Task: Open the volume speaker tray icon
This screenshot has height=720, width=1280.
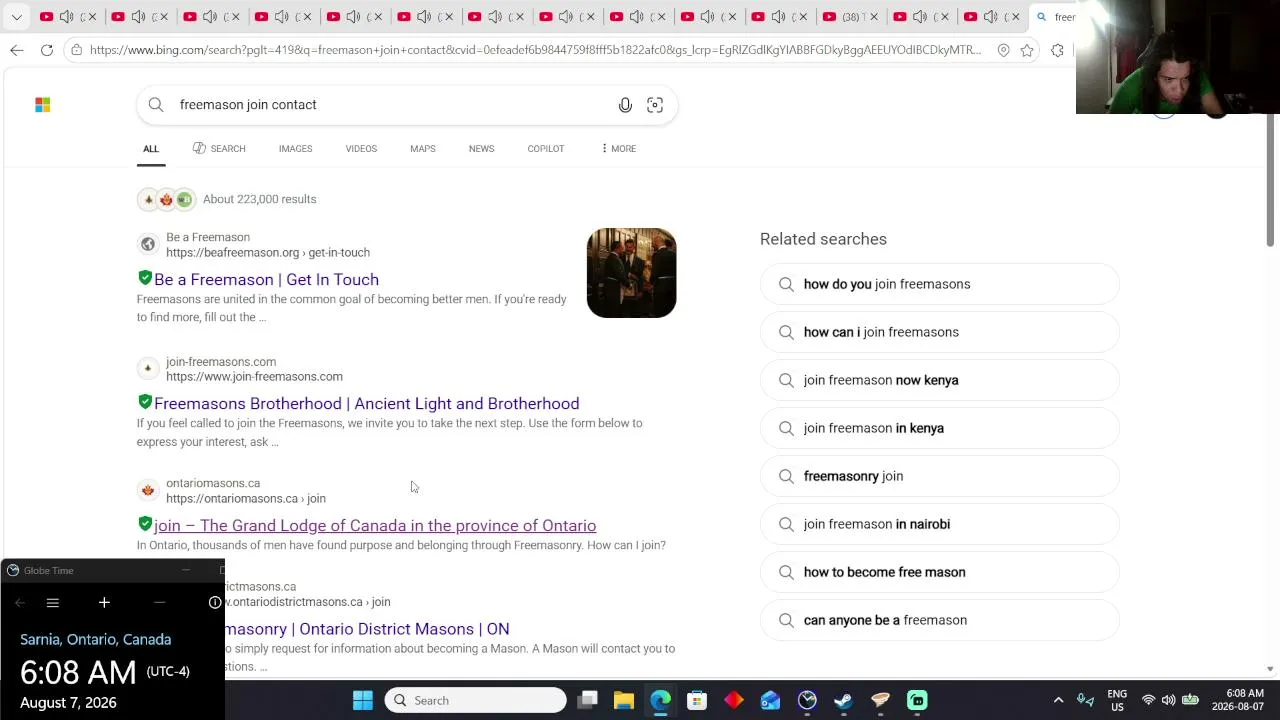Action: click(1168, 701)
